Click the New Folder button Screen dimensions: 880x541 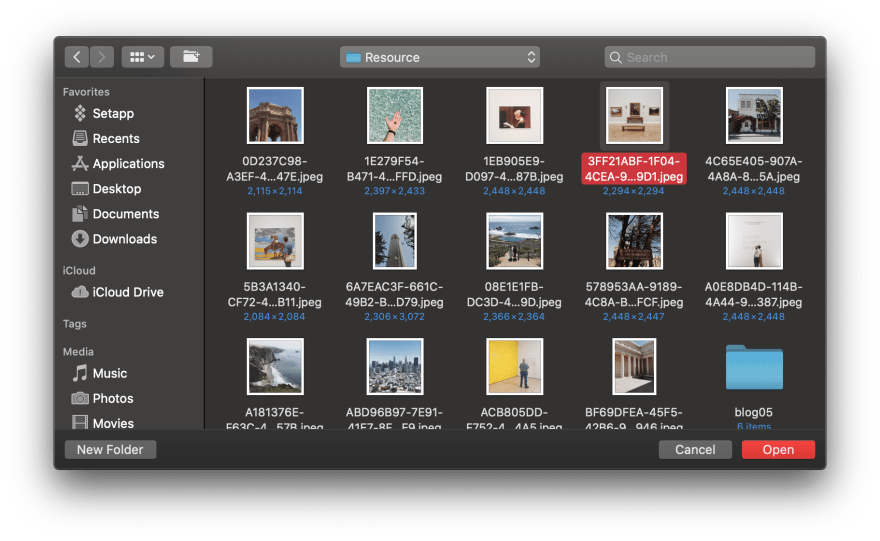click(x=111, y=450)
